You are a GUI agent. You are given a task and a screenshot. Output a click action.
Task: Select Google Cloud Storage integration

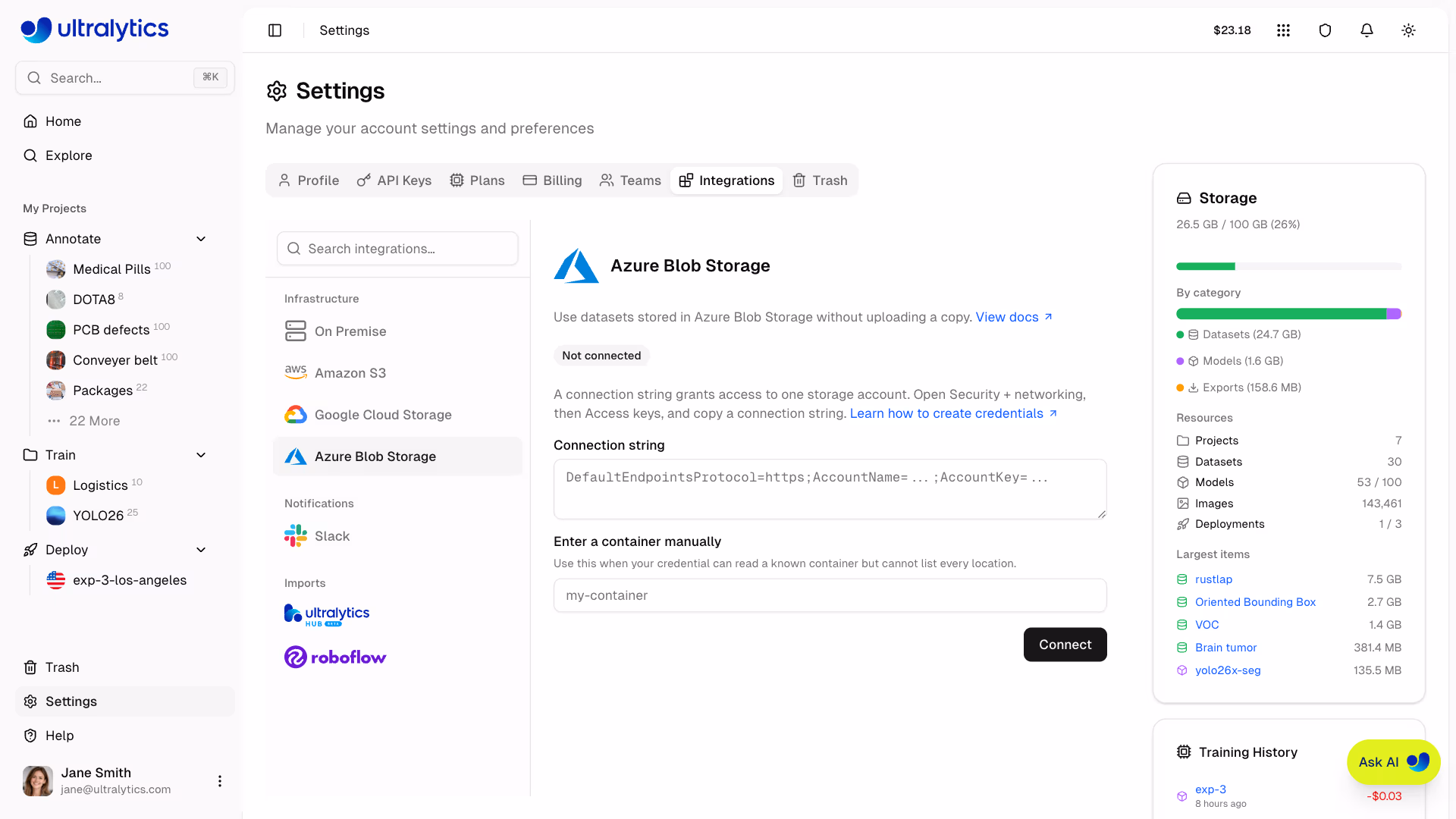(x=397, y=415)
